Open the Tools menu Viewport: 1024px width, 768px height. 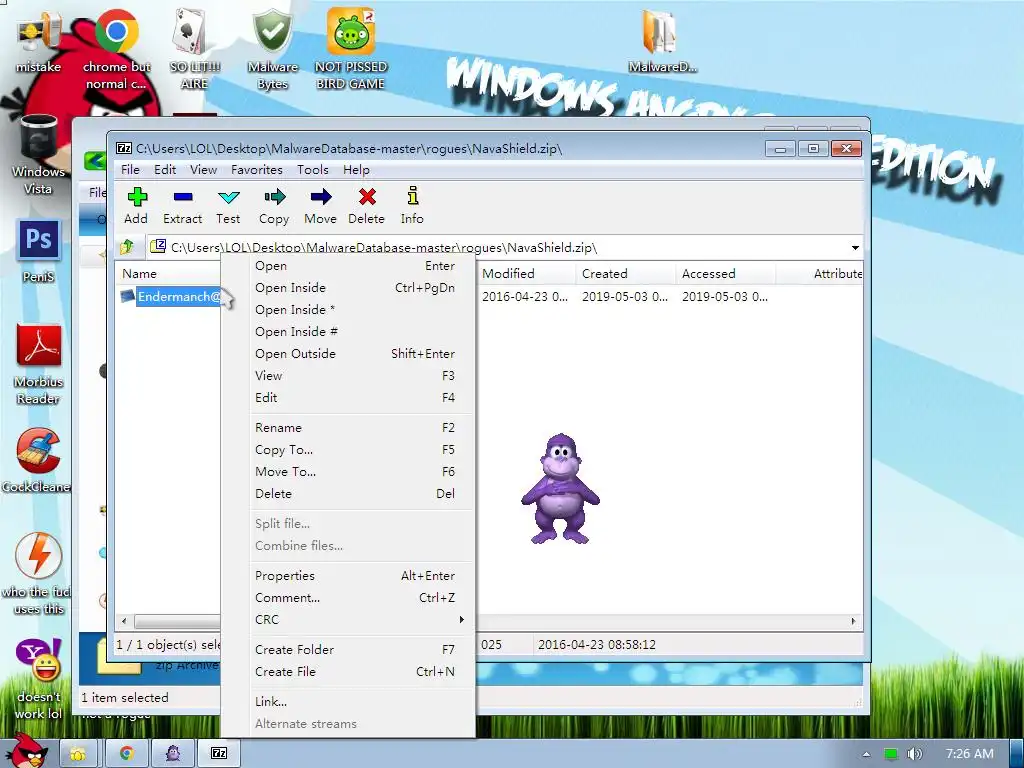click(313, 170)
